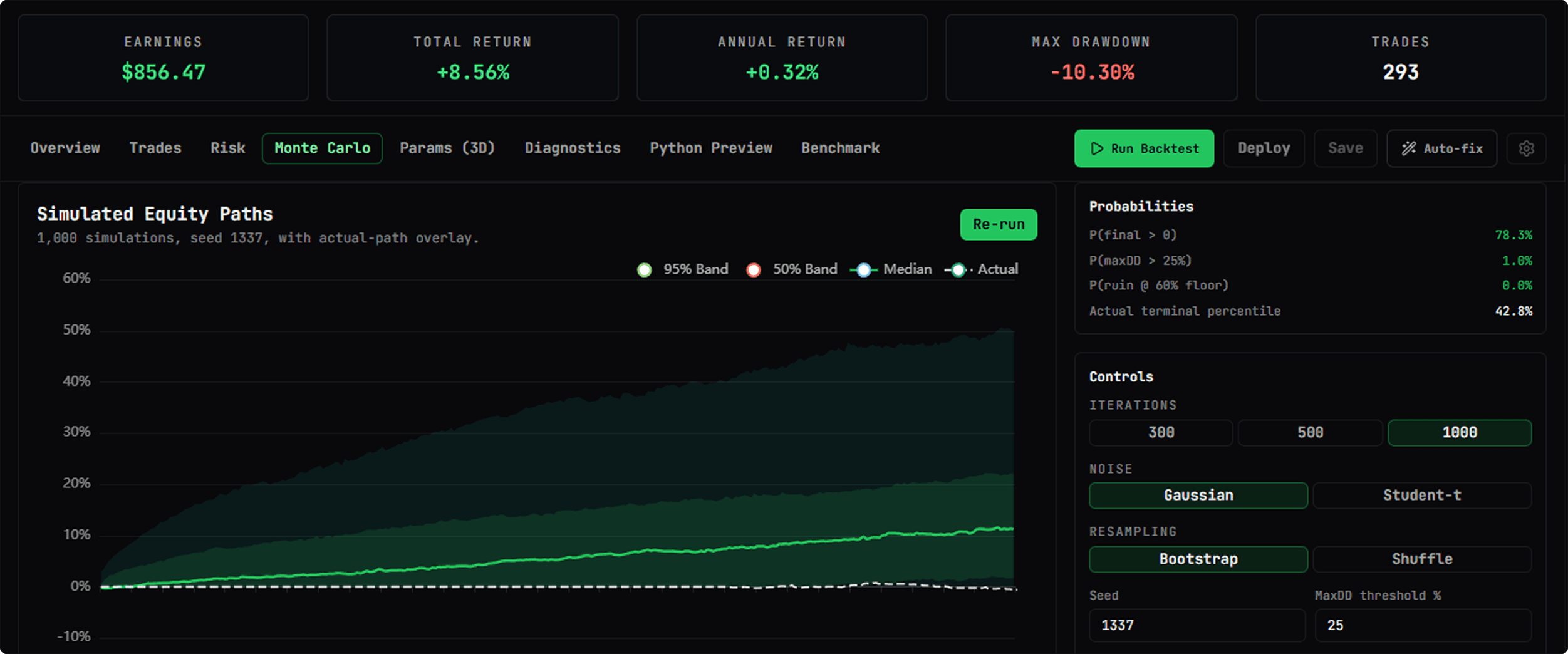Select 300 iterations
Viewport: 1568px width, 654px height.
point(1160,432)
